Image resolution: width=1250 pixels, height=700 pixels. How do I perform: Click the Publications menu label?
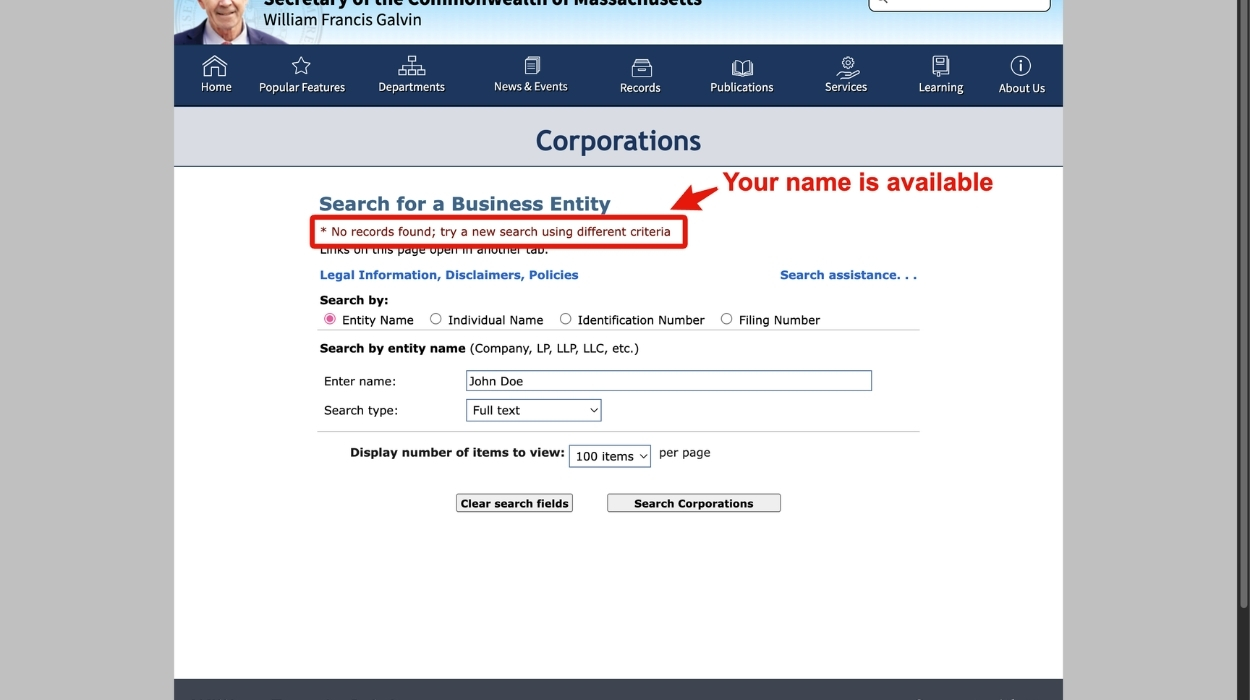coord(742,88)
